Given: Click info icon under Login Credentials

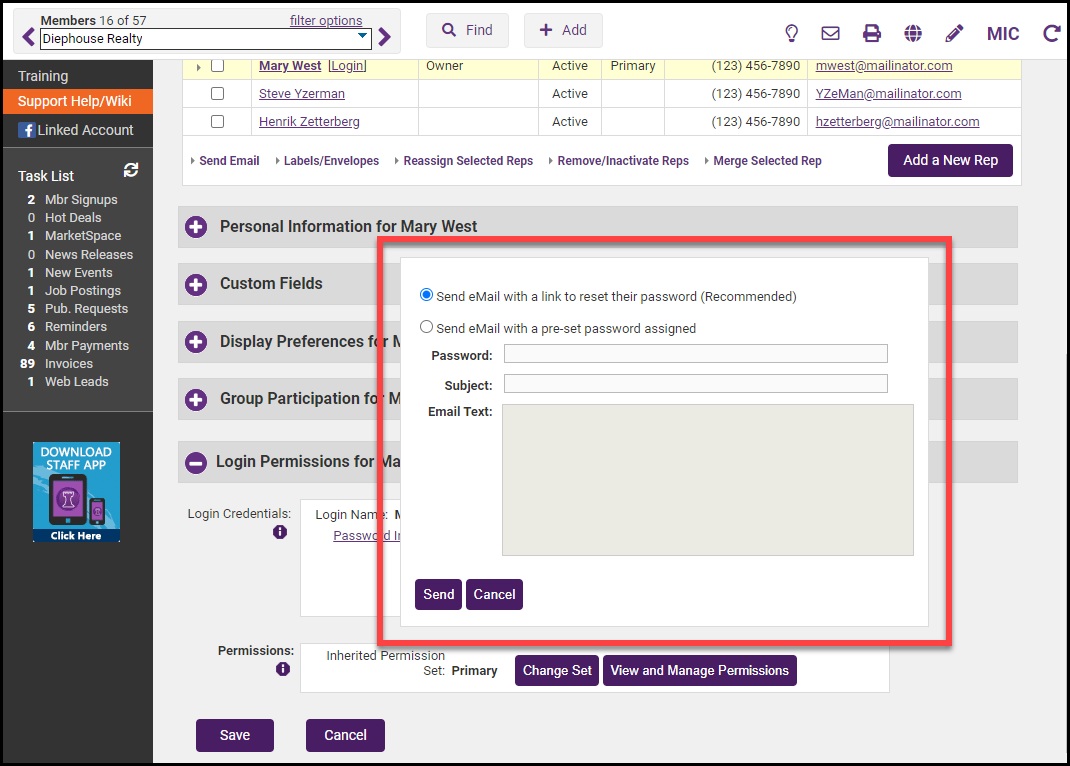Looking at the screenshot, I should pos(280,533).
